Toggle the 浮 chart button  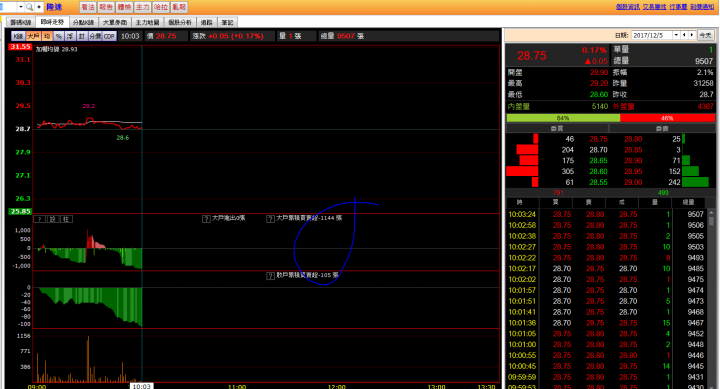click(x=70, y=36)
